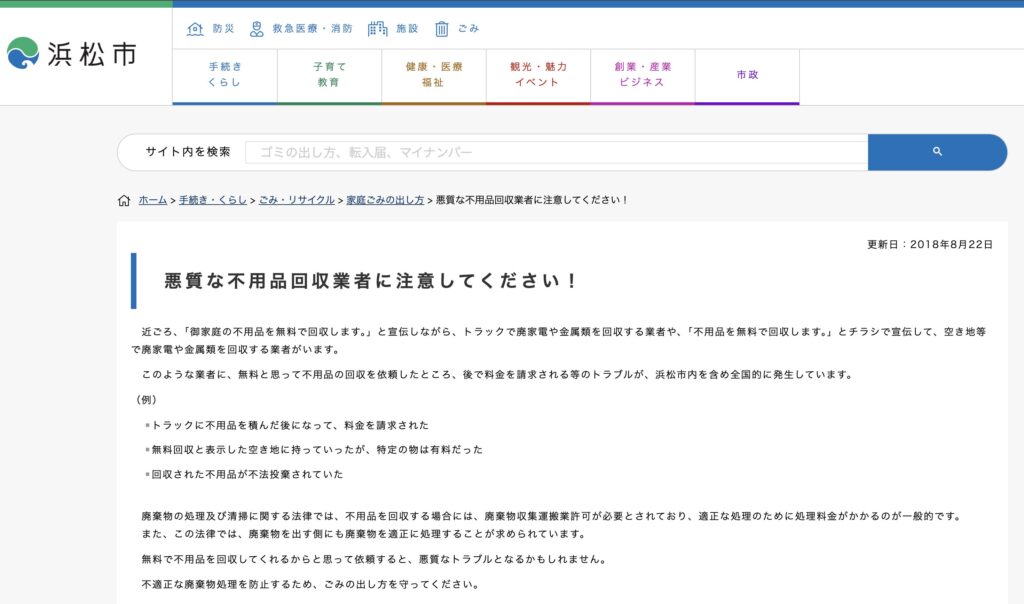Click the ごみ trash can icon
The image size is (1024, 604).
[442, 29]
